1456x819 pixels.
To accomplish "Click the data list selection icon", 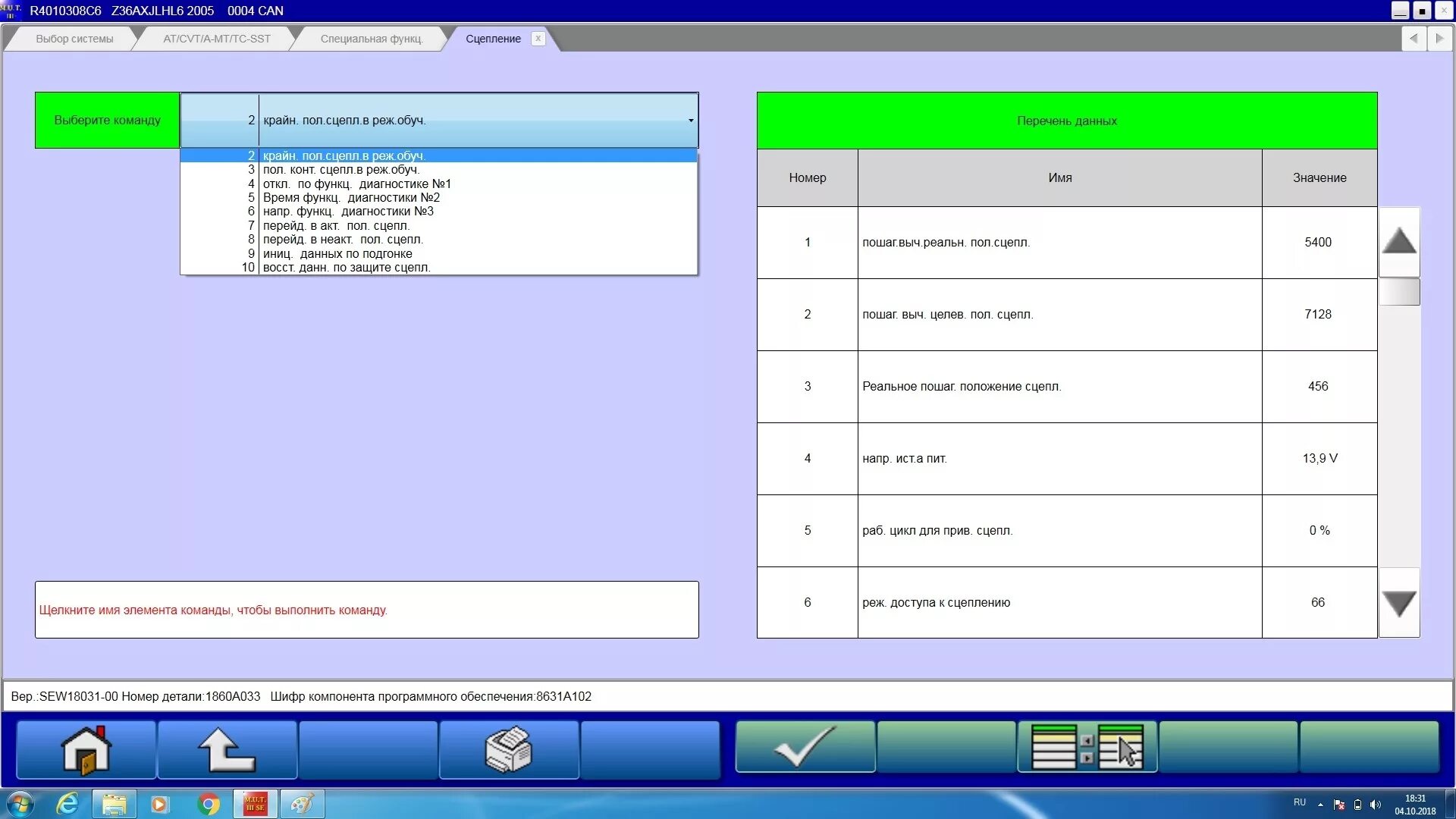I will click(1087, 748).
